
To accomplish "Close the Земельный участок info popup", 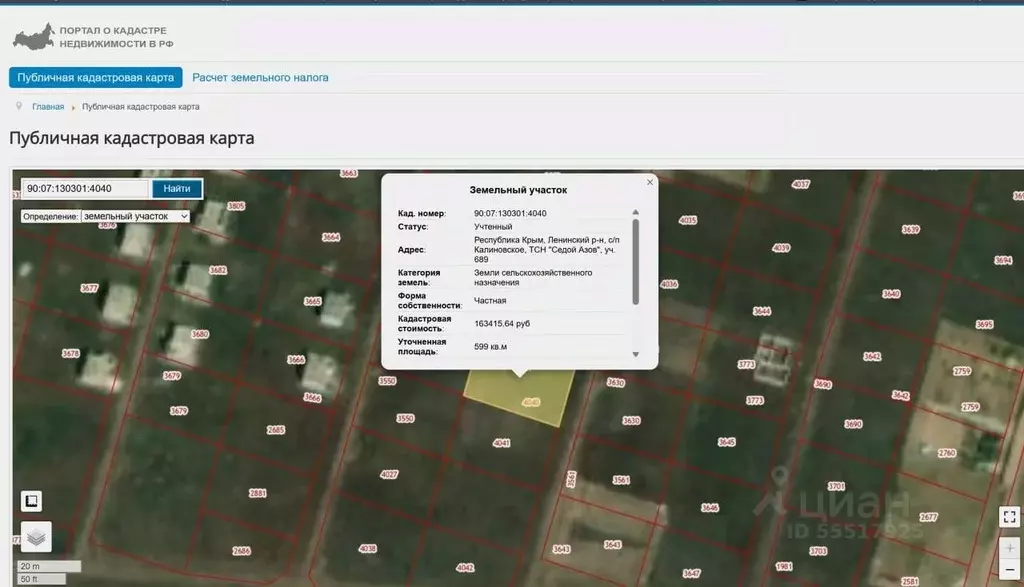I will (x=650, y=182).
